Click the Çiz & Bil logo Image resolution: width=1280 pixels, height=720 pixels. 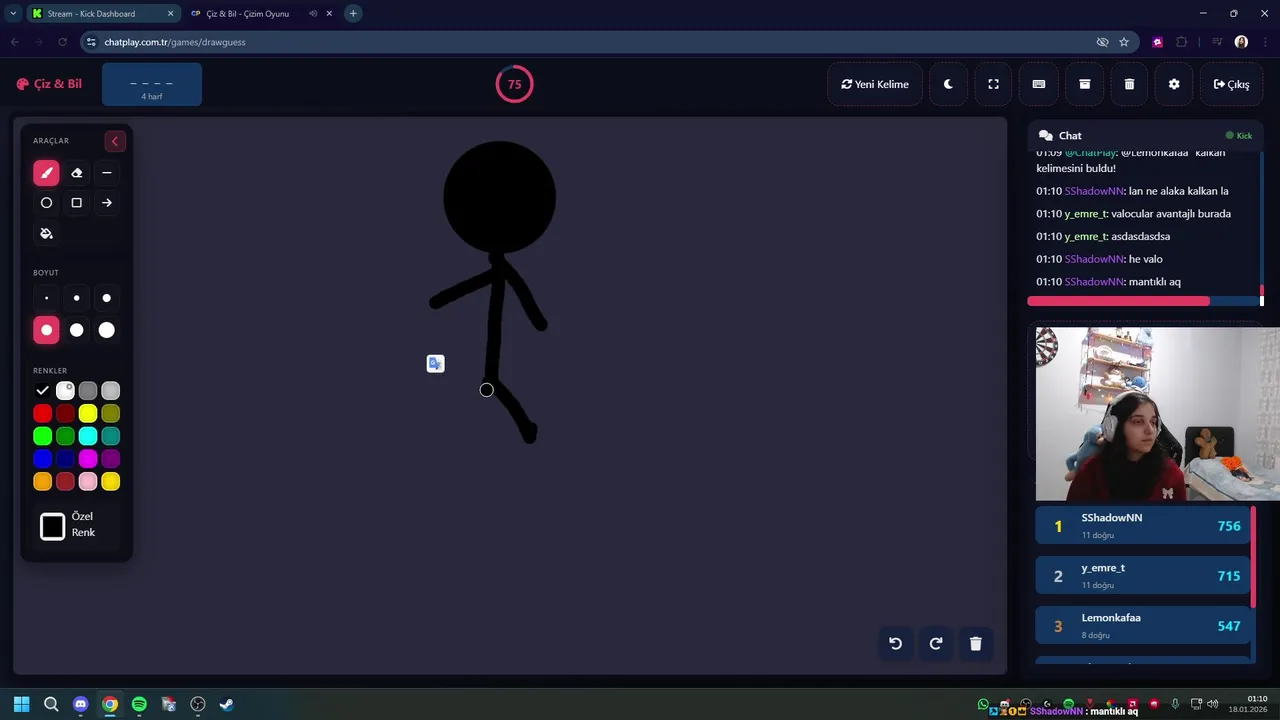point(50,84)
